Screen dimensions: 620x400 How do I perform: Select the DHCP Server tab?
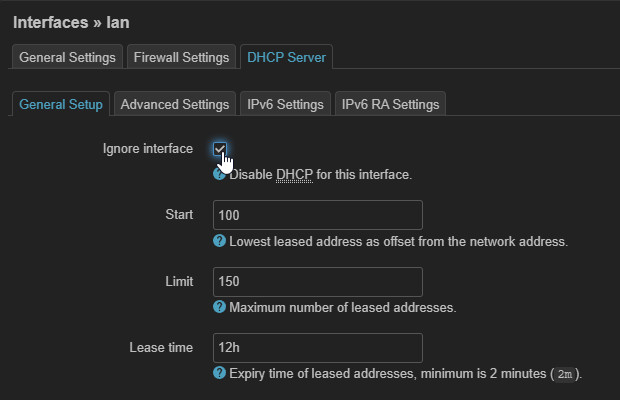[287, 57]
